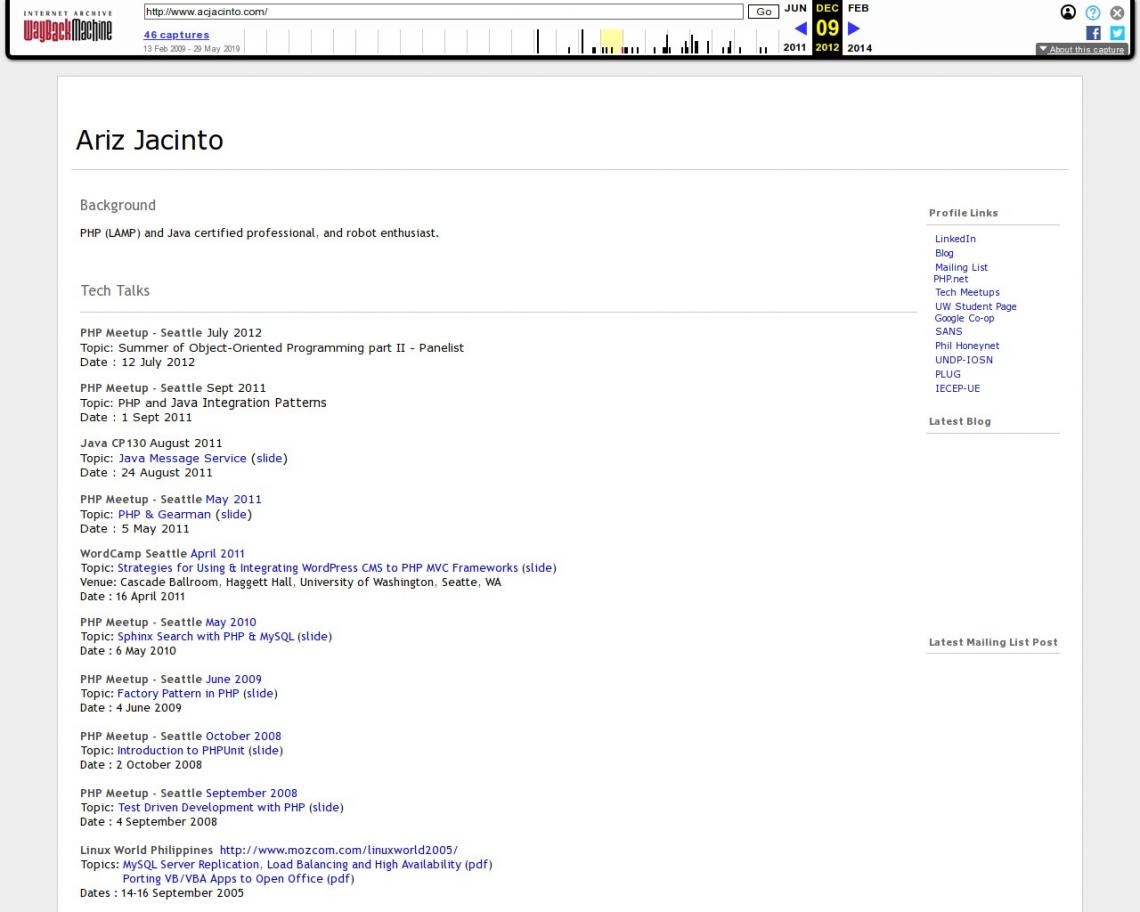Open the Java Message Service topic link
Image resolution: width=1140 pixels, height=912 pixels.
[x=182, y=458]
